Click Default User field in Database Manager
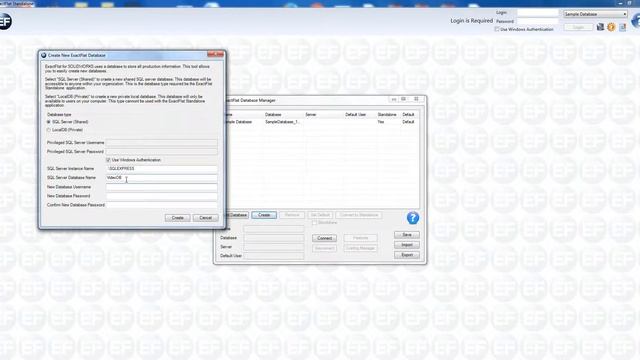 click(x=274, y=256)
